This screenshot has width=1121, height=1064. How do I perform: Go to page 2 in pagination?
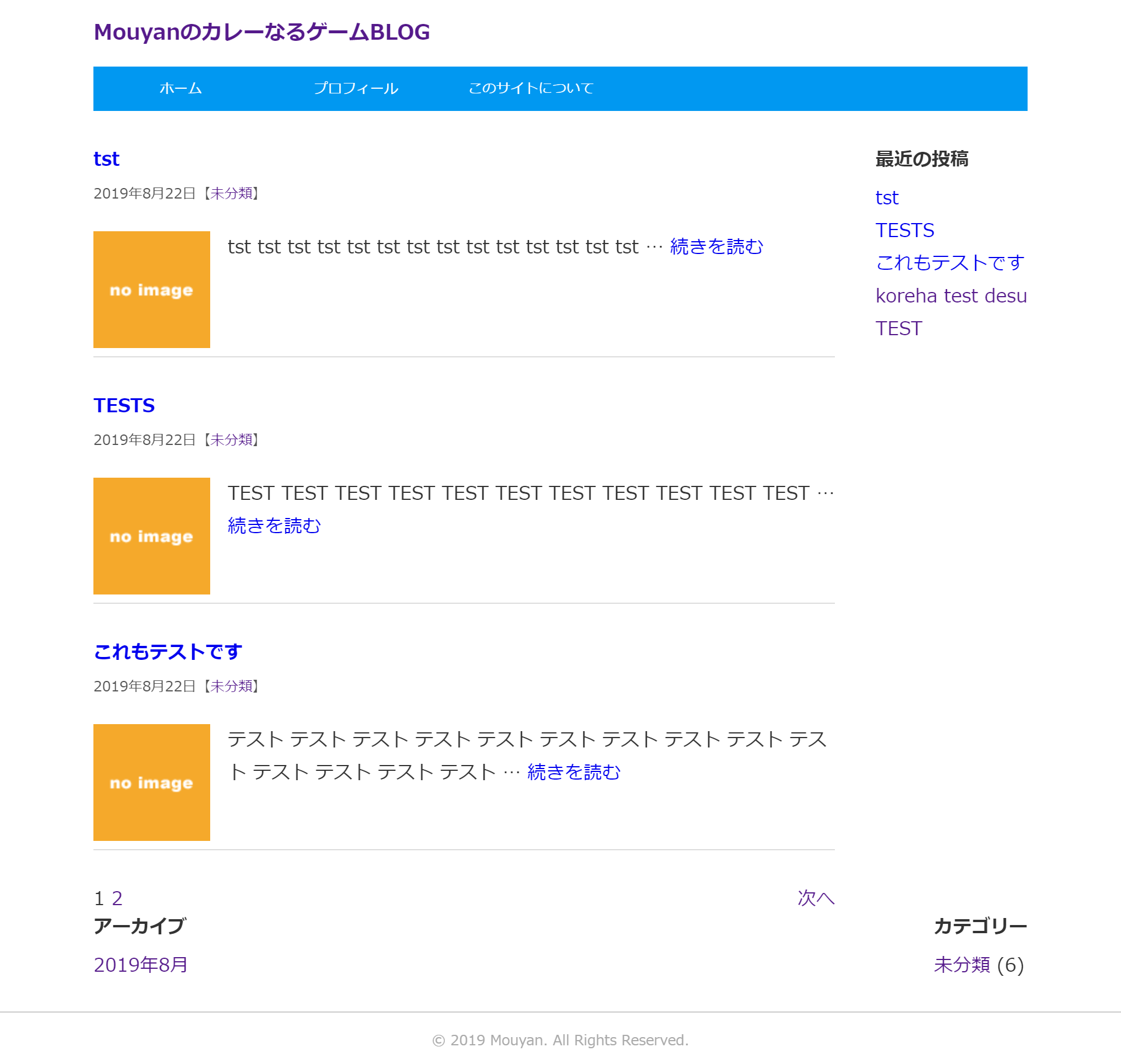point(117,898)
